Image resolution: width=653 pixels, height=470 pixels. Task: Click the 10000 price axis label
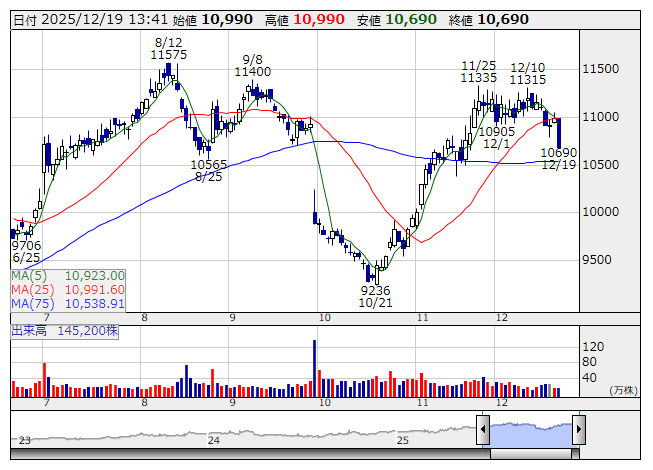click(601, 212)
